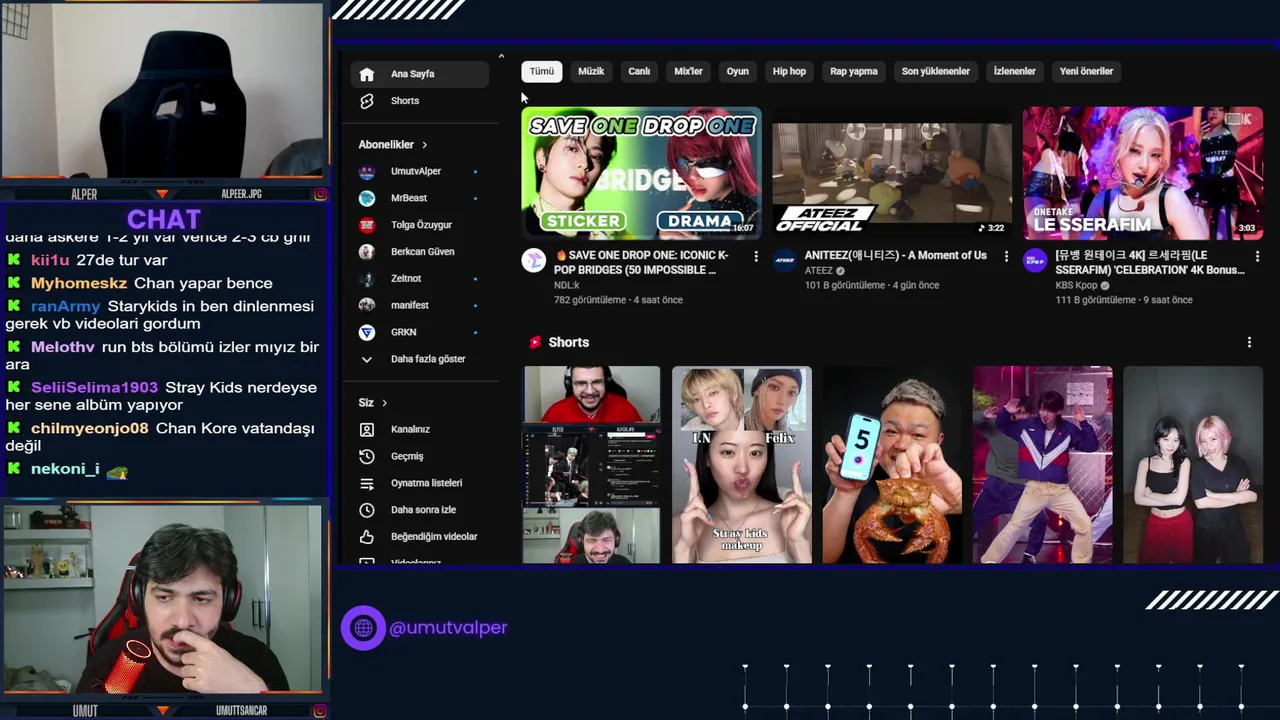Click the Beğendiğim videolar thumbs-up icon

367,537
